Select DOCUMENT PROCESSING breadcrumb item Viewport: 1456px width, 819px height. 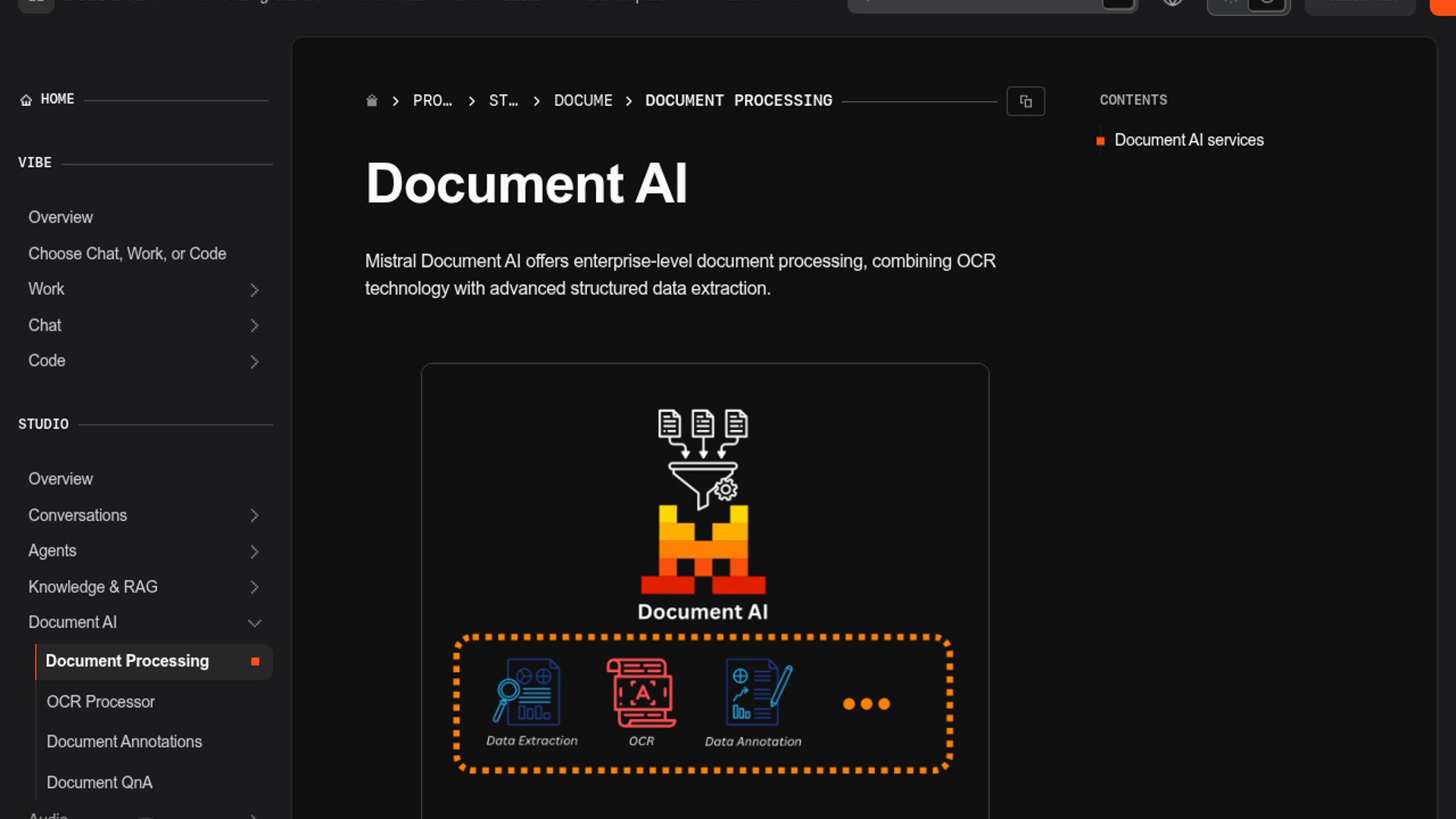(x=739, y=101)
